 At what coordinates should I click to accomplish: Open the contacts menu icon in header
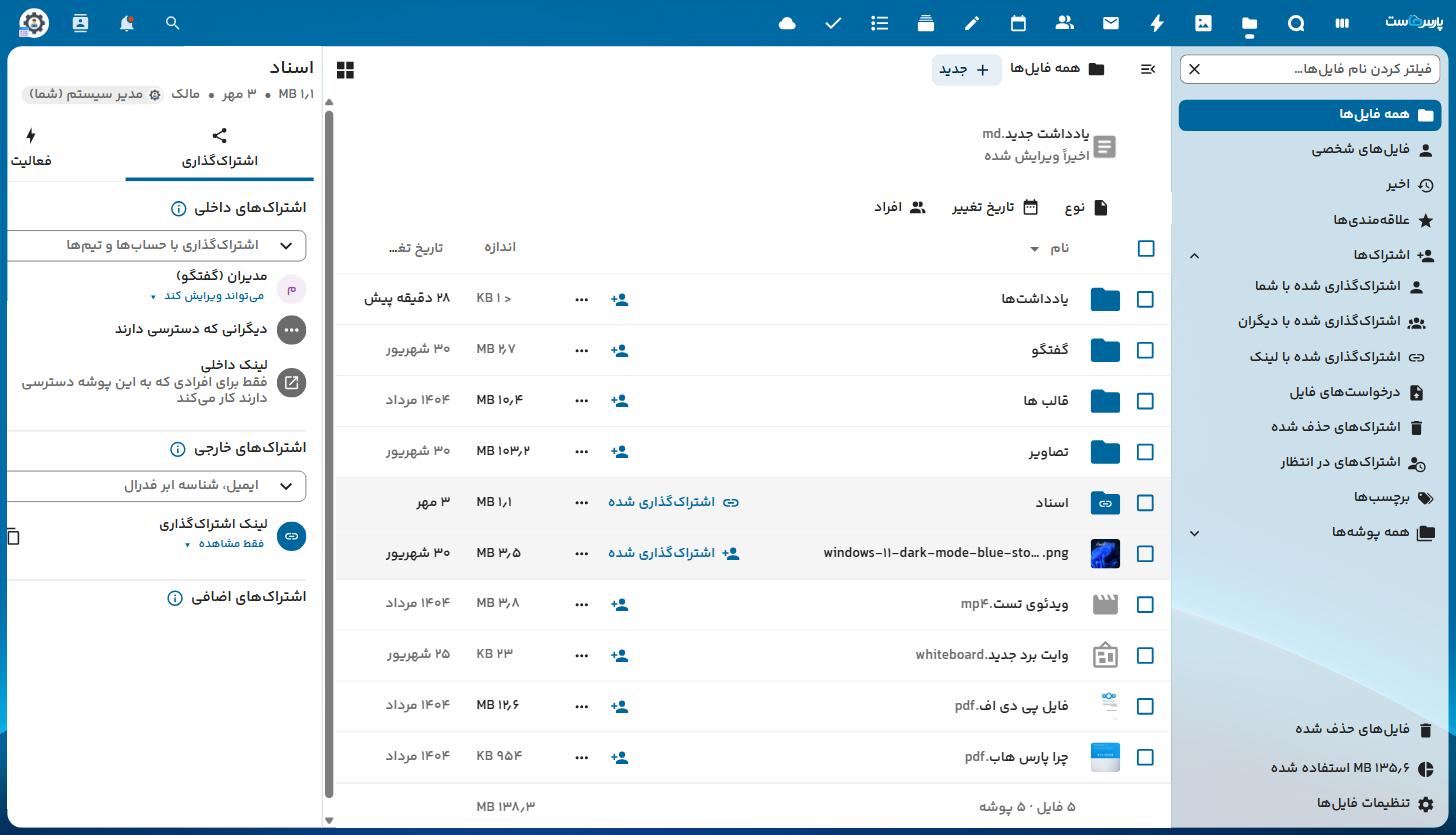pos(80,23)
